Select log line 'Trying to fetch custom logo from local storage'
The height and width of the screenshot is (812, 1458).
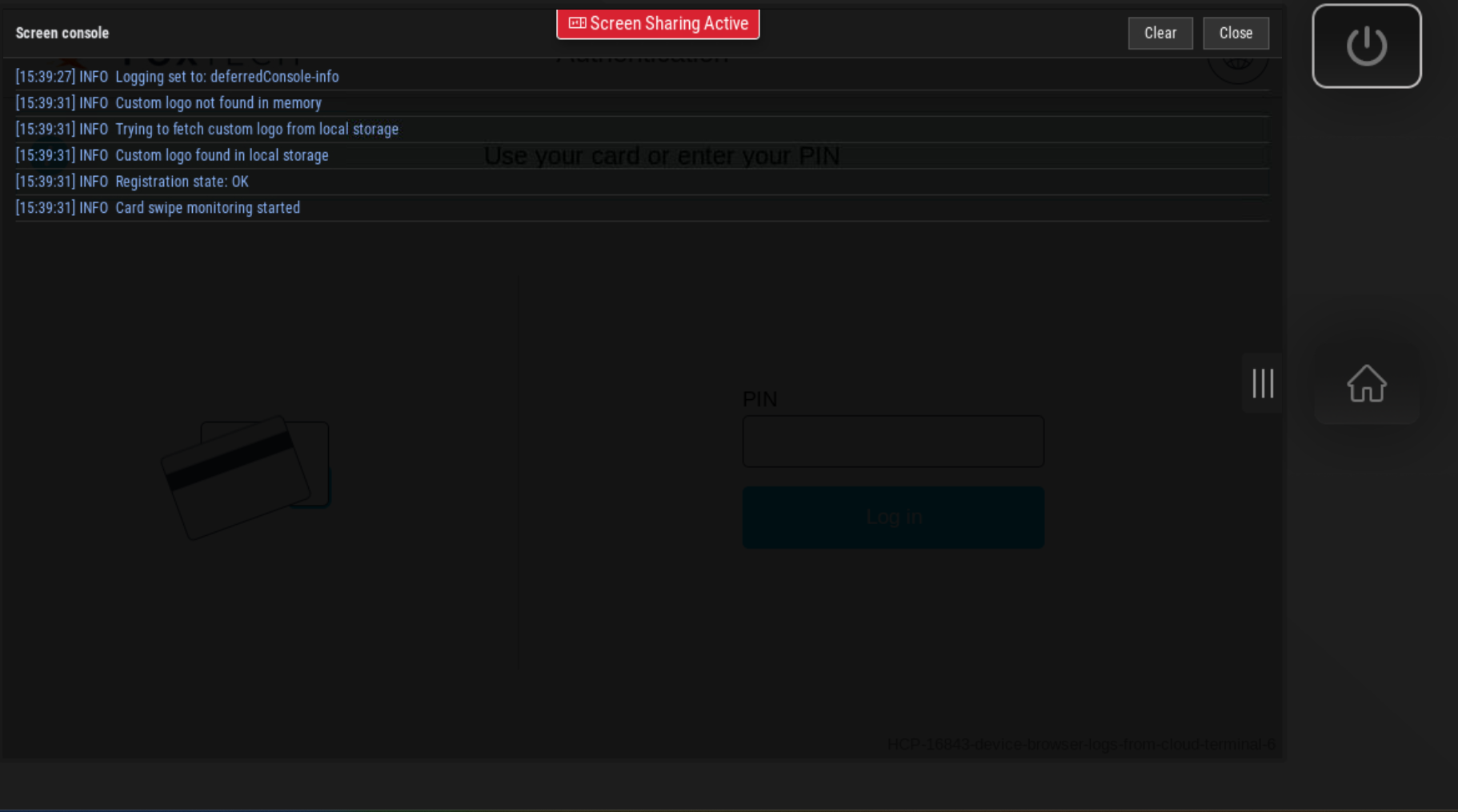[x=642, y=130]
